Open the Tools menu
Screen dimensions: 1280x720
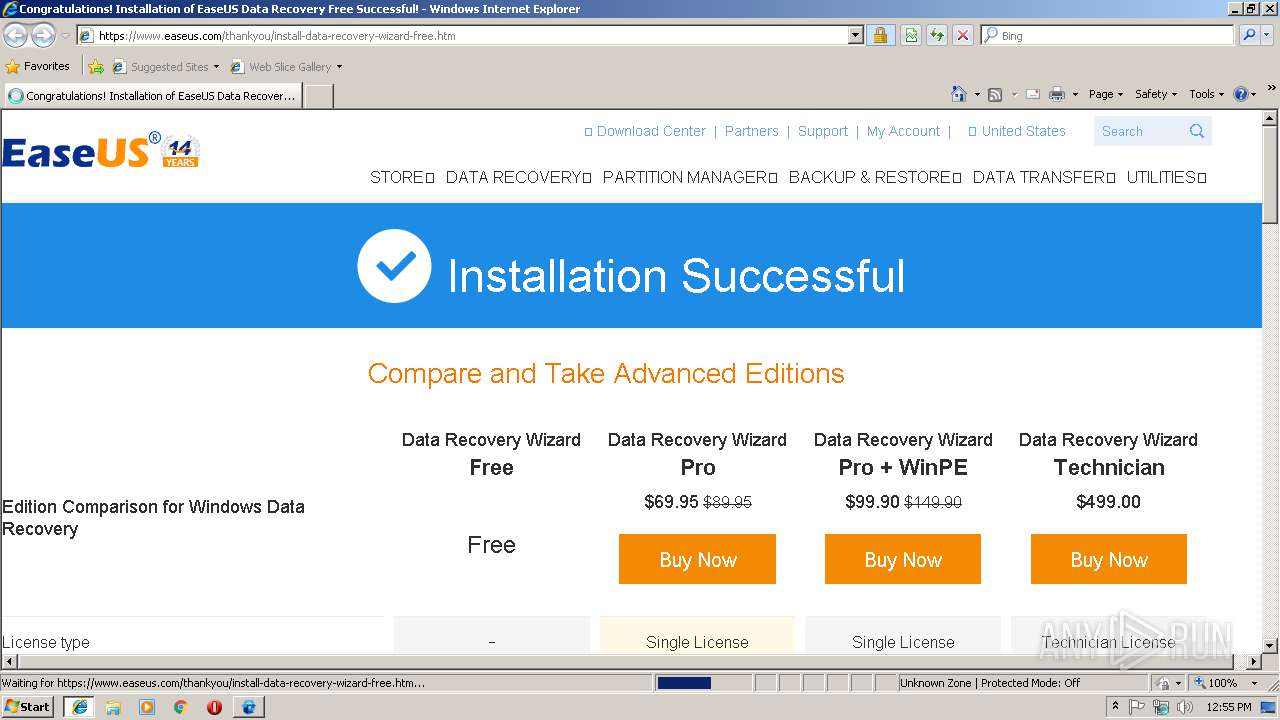[1207, 94]
